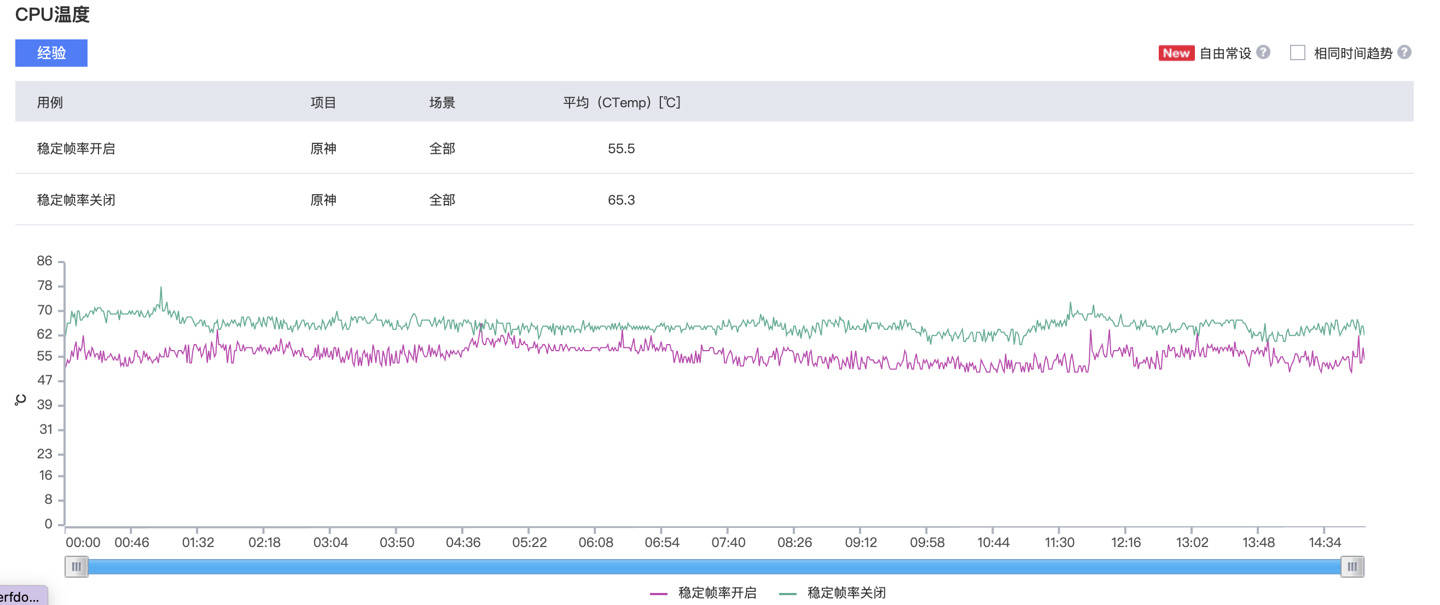1440x605 pixels.
Task: Click the 14:34 time axis label
Action: [x=1324, y=542]
